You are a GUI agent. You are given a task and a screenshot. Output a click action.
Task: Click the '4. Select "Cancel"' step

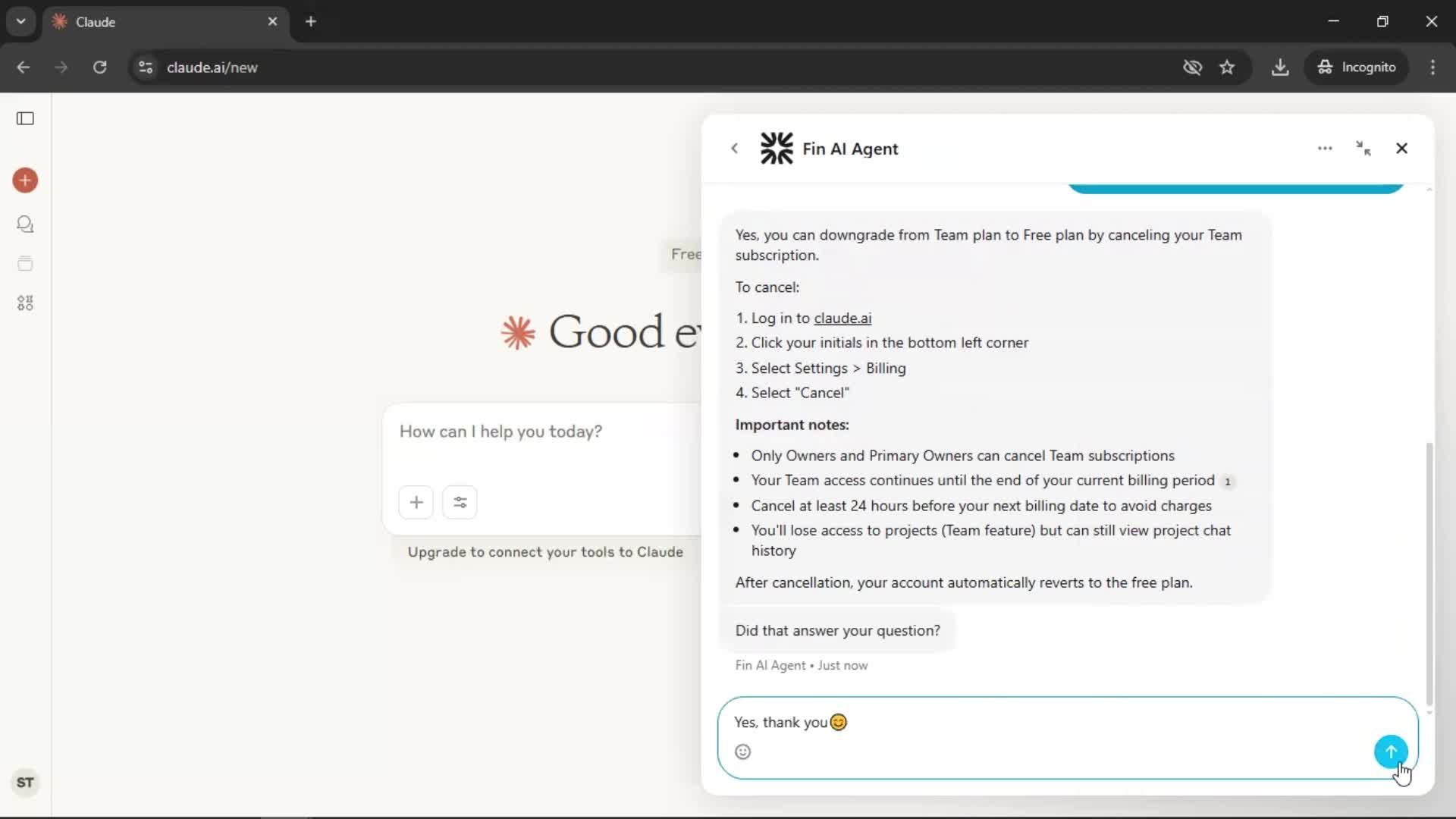[792, 393]
